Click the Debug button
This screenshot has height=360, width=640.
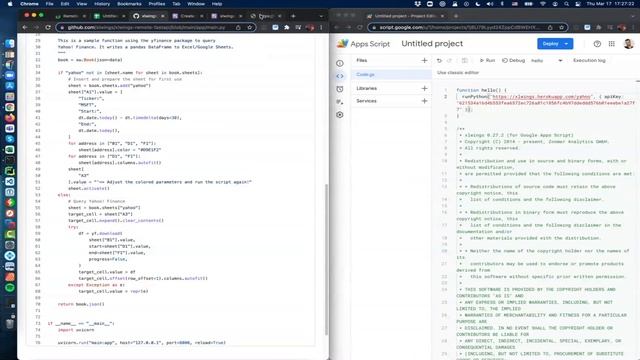coord(513,60)
